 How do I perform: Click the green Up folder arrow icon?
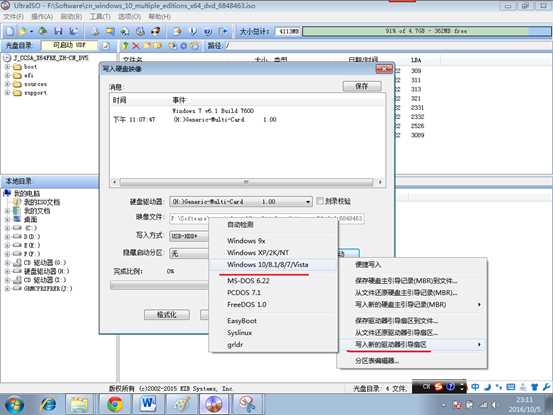(125, 45)
